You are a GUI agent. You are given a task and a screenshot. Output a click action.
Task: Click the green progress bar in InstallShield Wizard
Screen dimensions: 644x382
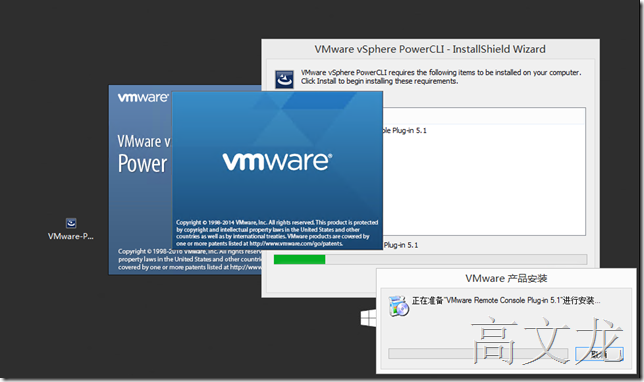430,259
